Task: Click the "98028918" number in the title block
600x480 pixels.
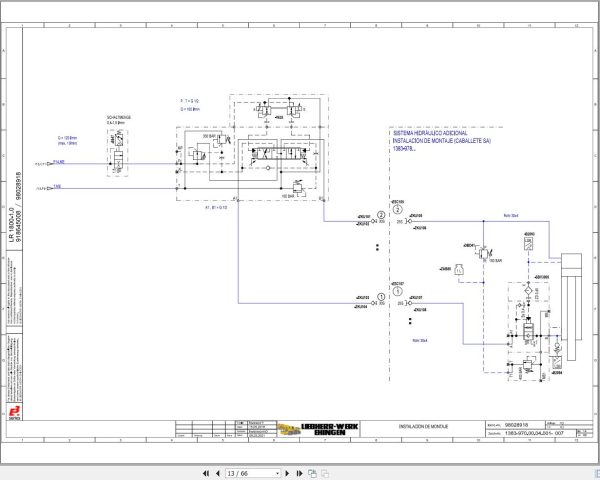Action: (x=516, y=425)
